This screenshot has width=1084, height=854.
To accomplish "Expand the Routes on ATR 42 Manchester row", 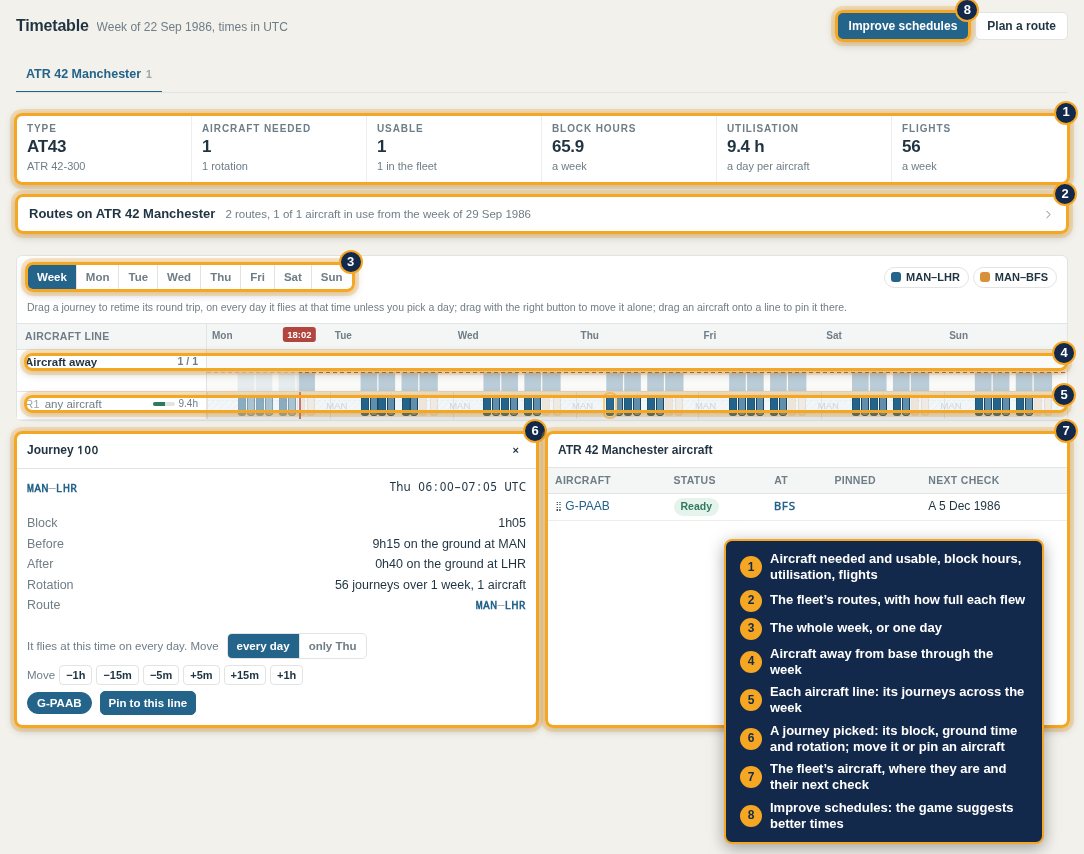I will pos(541,214).
